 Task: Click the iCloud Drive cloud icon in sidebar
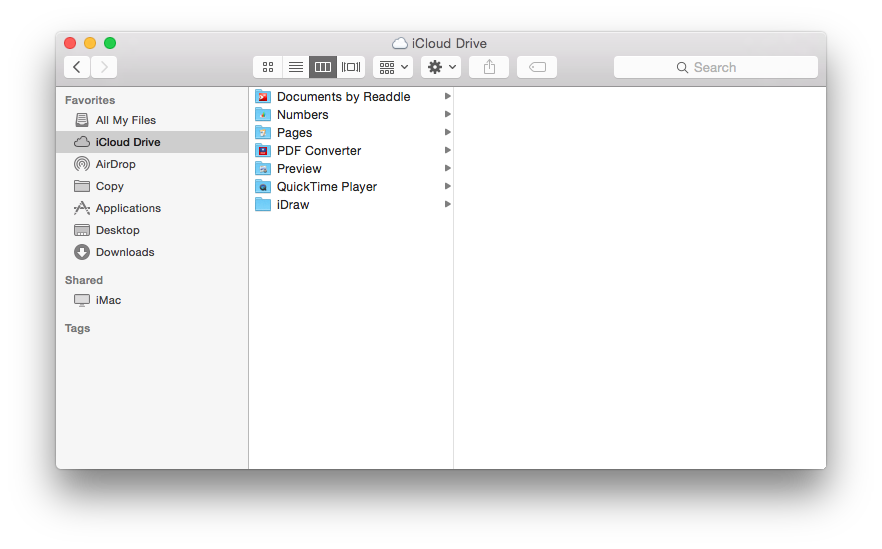82,142
